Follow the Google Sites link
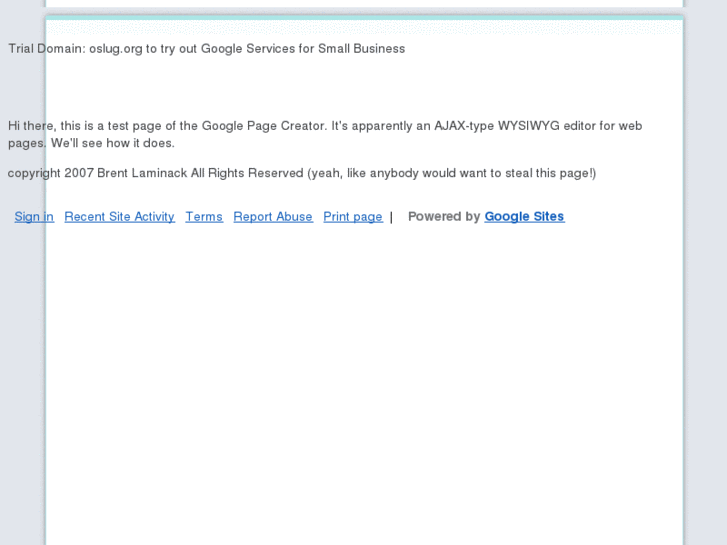 [524, 217]
